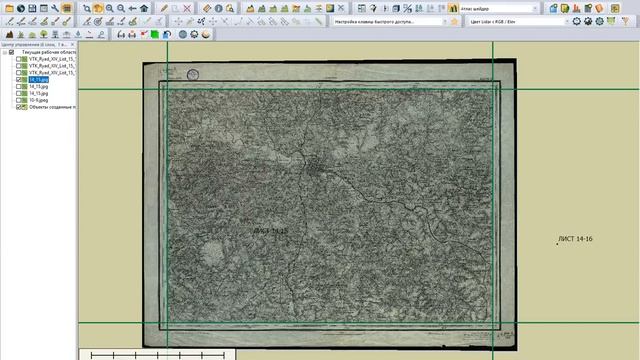Click the scale bar below the map
This screenshot has height=360, width=640.
[x=158, y=356]
